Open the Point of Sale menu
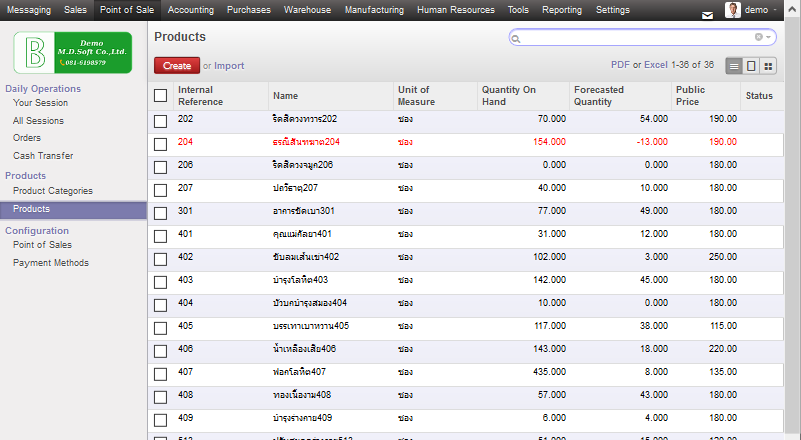Screen dimensions: 801x440 pos(127,10)
